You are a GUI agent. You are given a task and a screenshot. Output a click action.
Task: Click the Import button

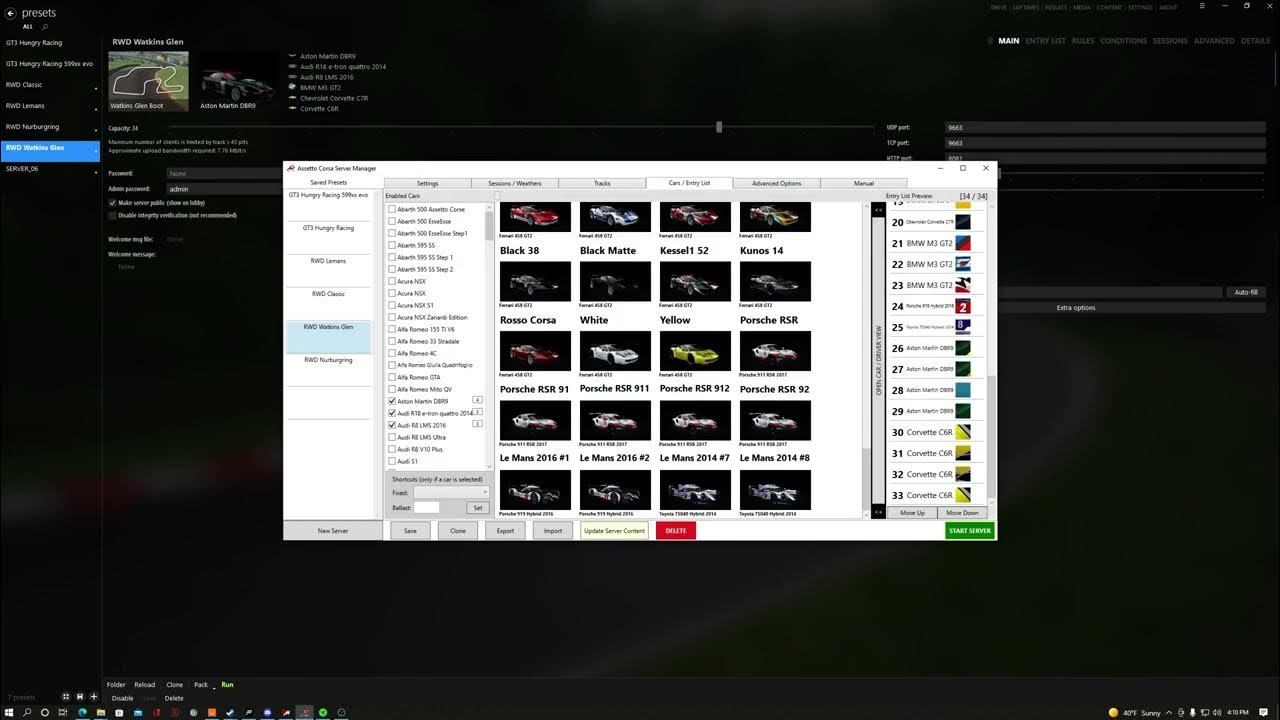(553, 531)
